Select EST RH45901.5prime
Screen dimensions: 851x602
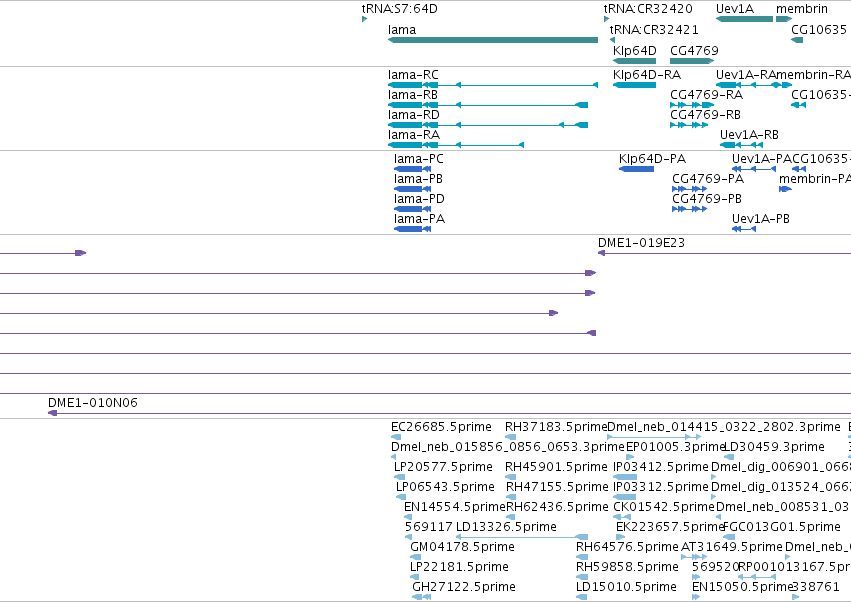tap(510, 477)
